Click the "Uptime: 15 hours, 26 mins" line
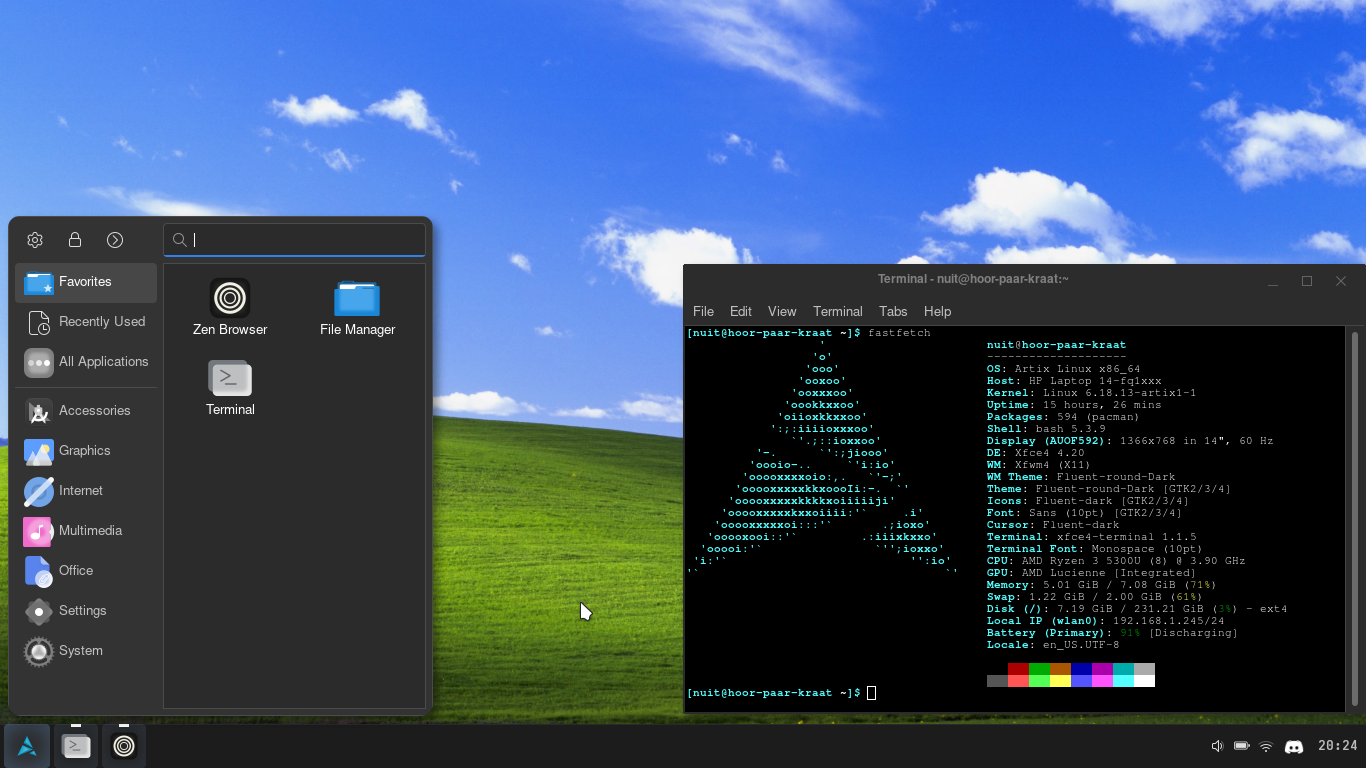 tap(1074, 405)
